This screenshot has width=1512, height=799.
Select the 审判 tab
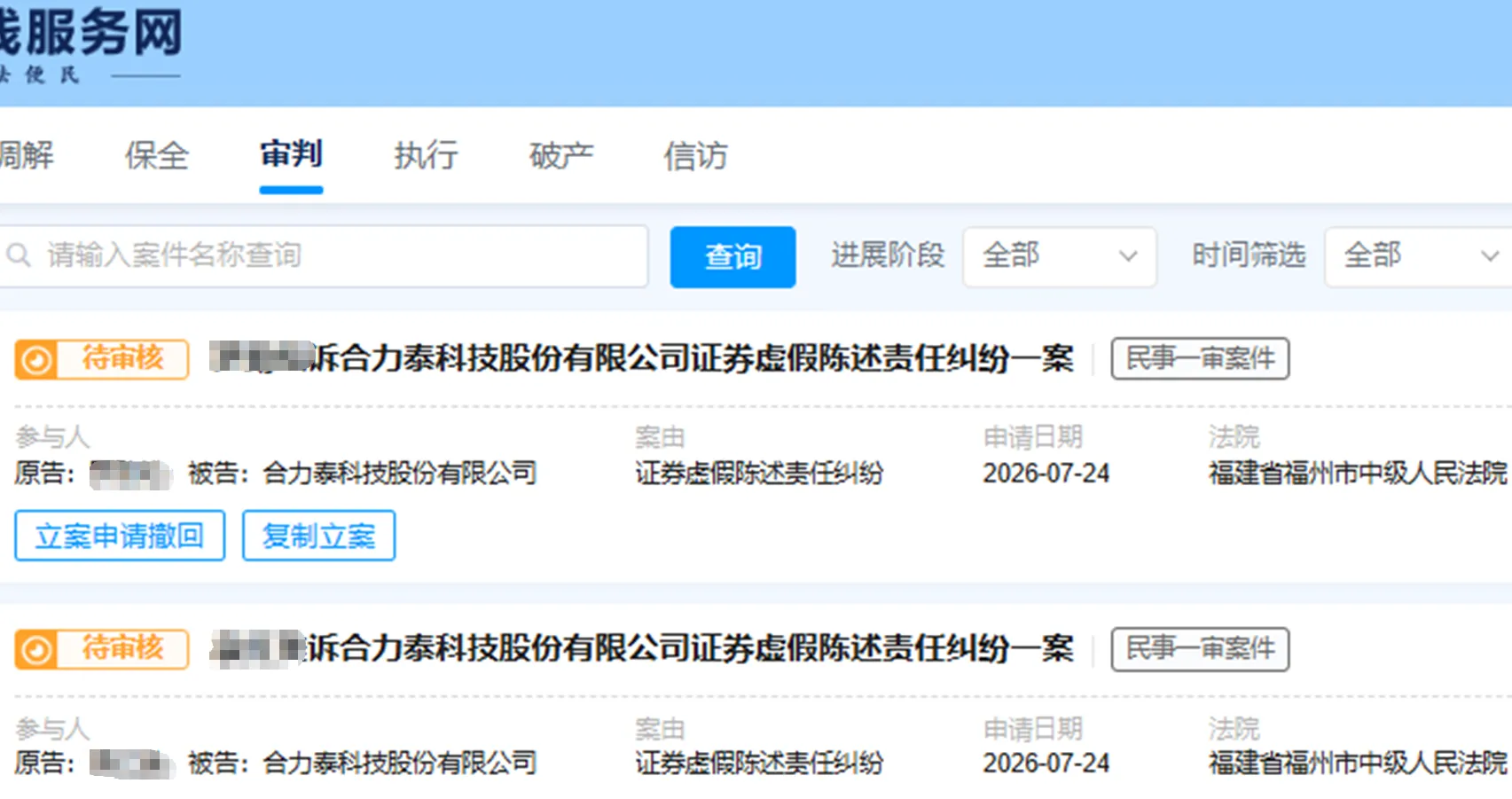tap(291, 154)
